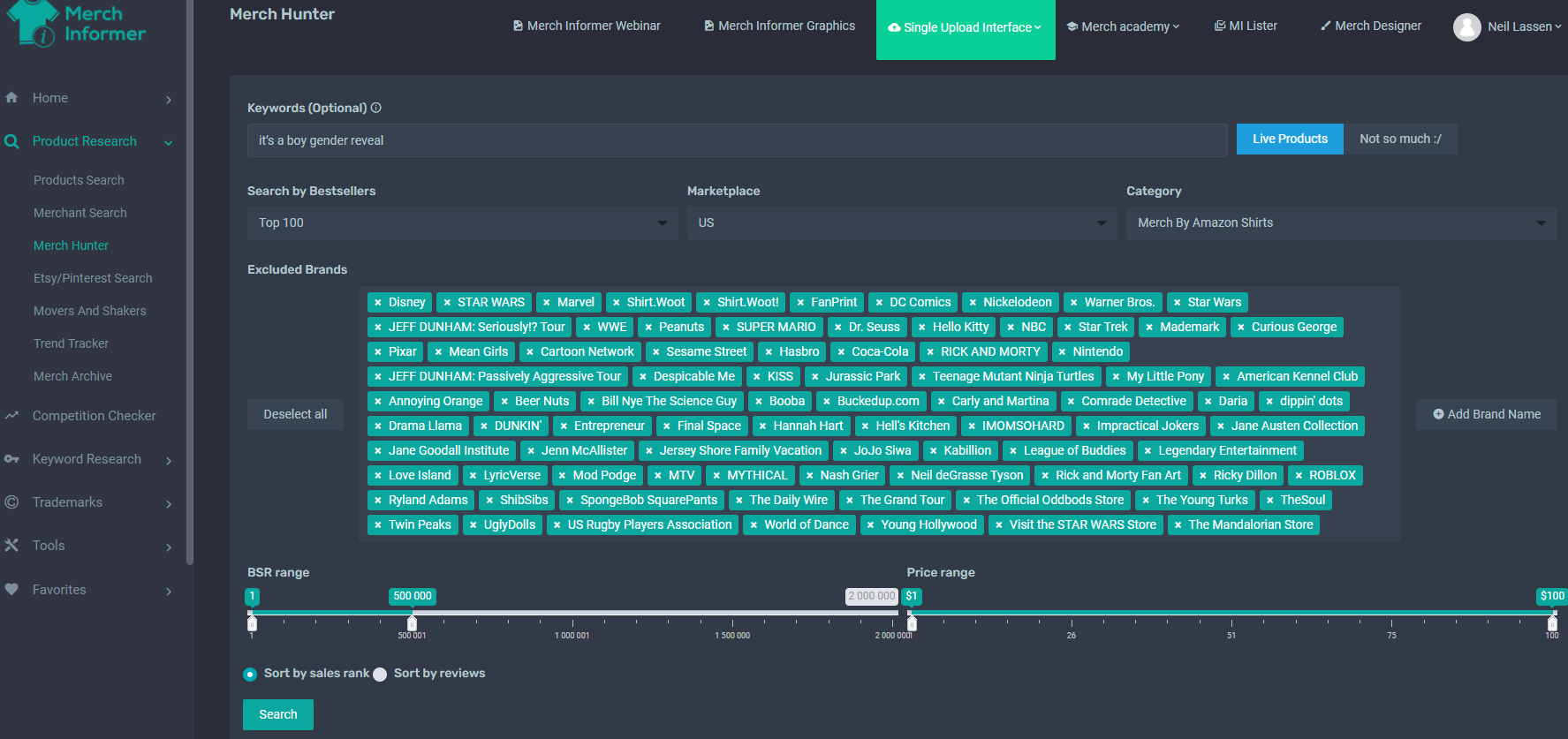
Task: Remove the DUNKIN' excluded brand
Action: coord(484,426)
